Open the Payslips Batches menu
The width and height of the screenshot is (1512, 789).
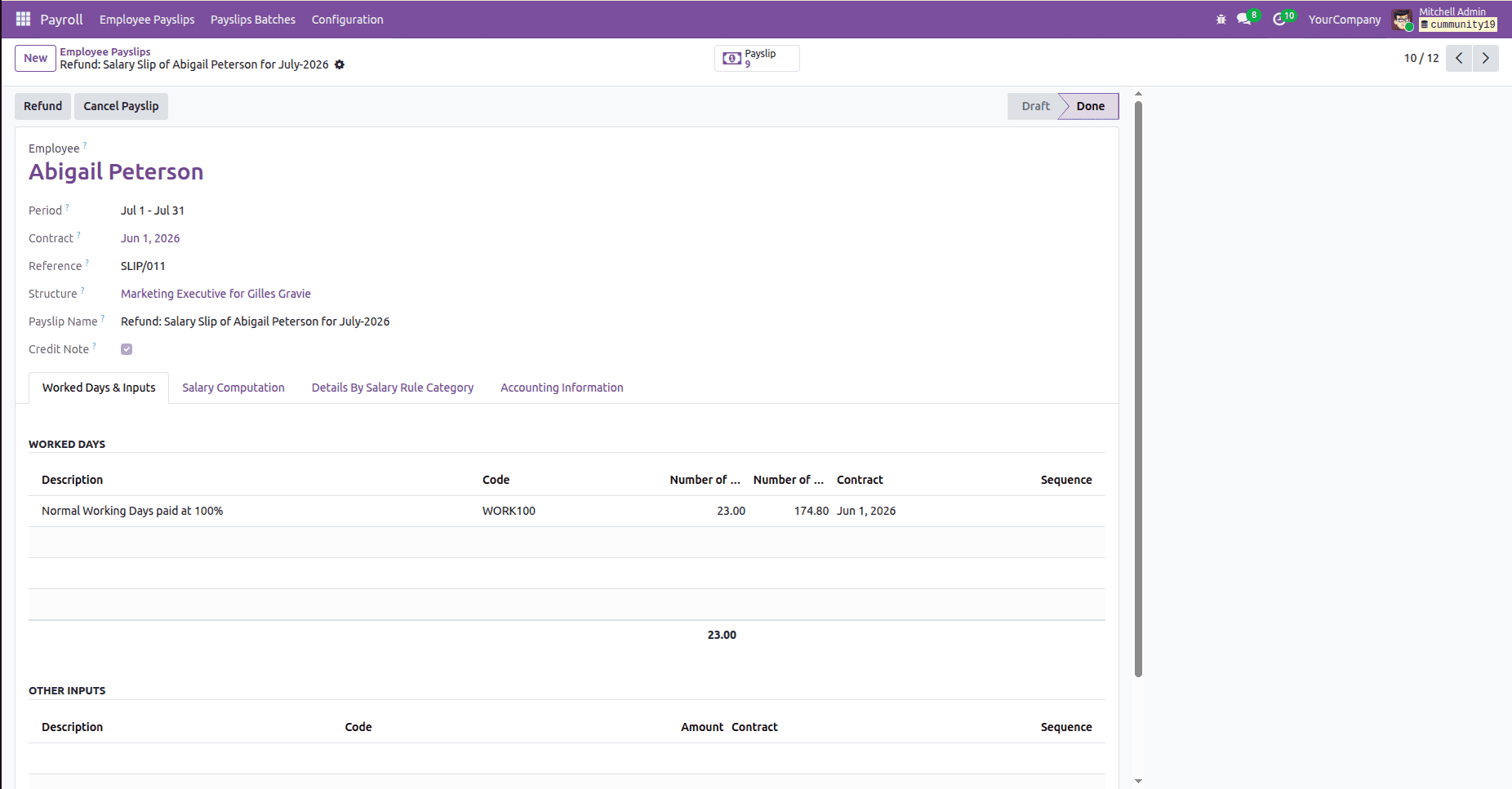pos(253,20)
